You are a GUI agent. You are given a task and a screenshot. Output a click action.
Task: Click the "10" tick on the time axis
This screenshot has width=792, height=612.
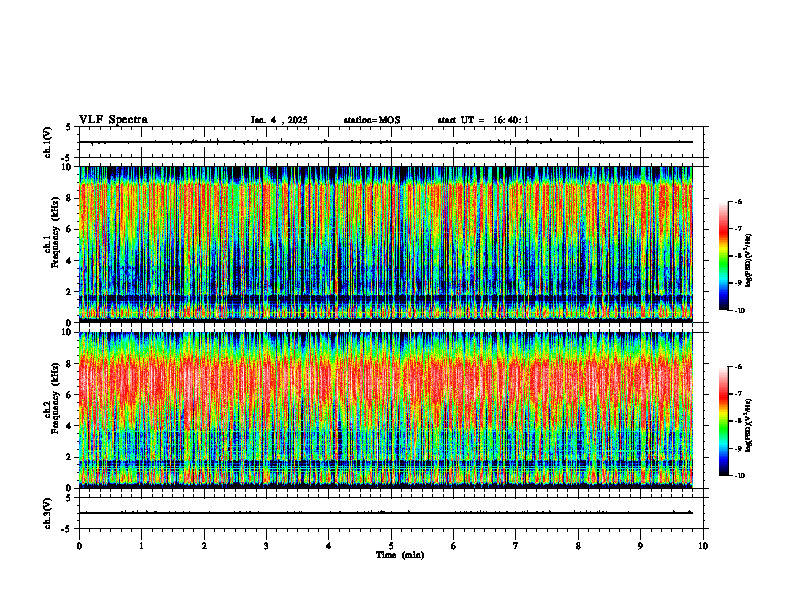pyautogui.click(x=703, y=546)
